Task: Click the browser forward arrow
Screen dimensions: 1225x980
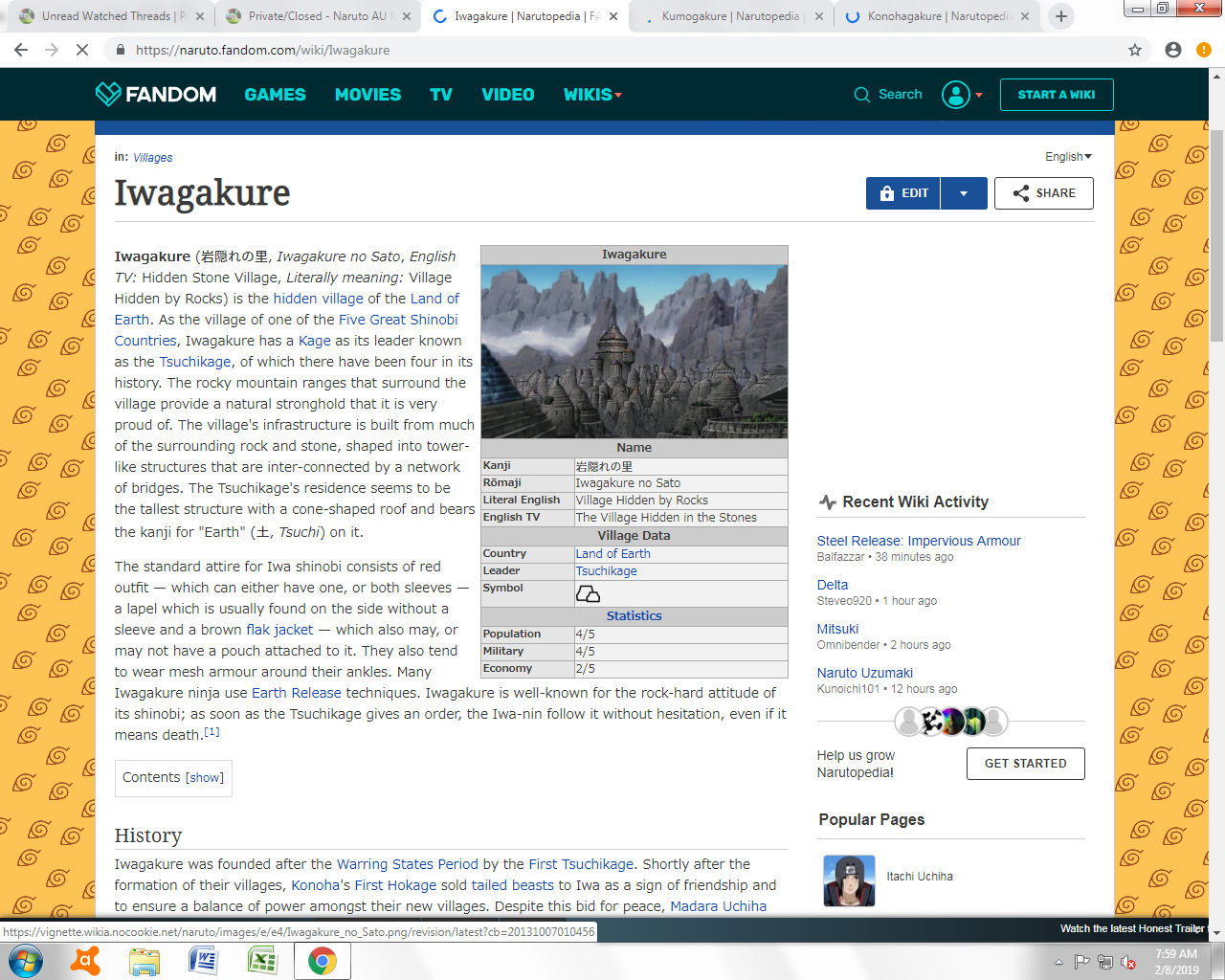Action: coord(52,50)
